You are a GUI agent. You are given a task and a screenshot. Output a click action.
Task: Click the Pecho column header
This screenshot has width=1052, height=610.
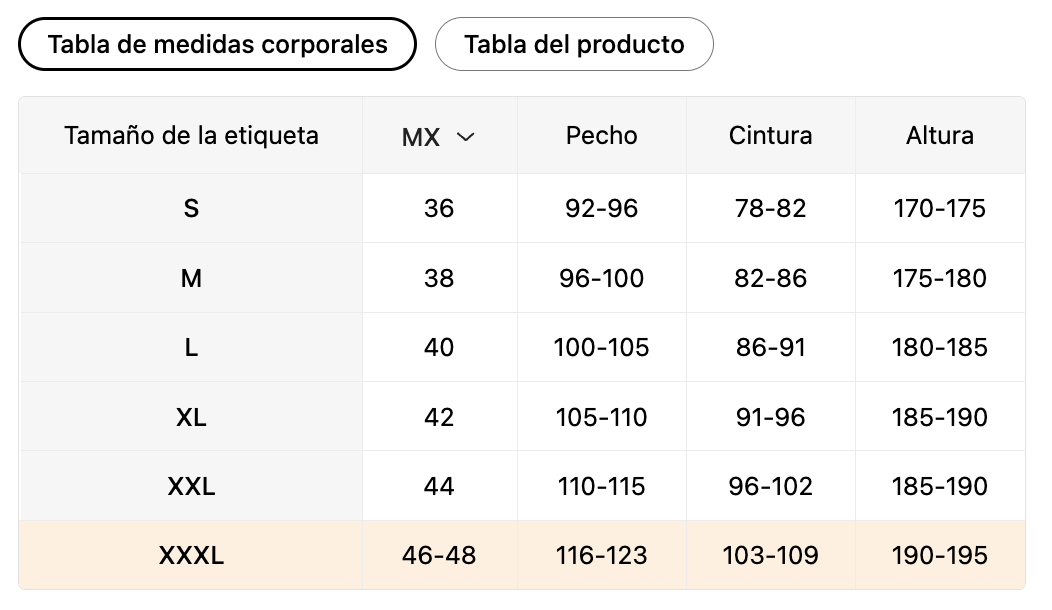pyautogui.click(x=602, y=136)
